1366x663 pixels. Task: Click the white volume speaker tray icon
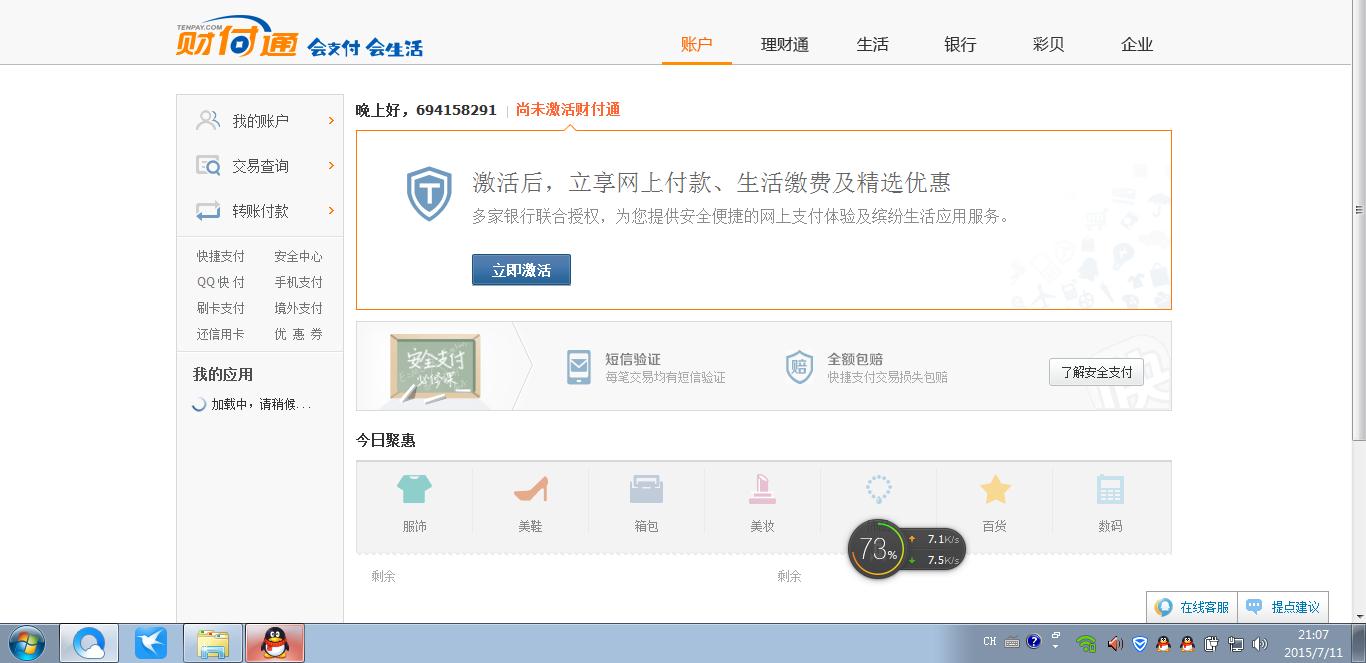[x=1260, y=643]
